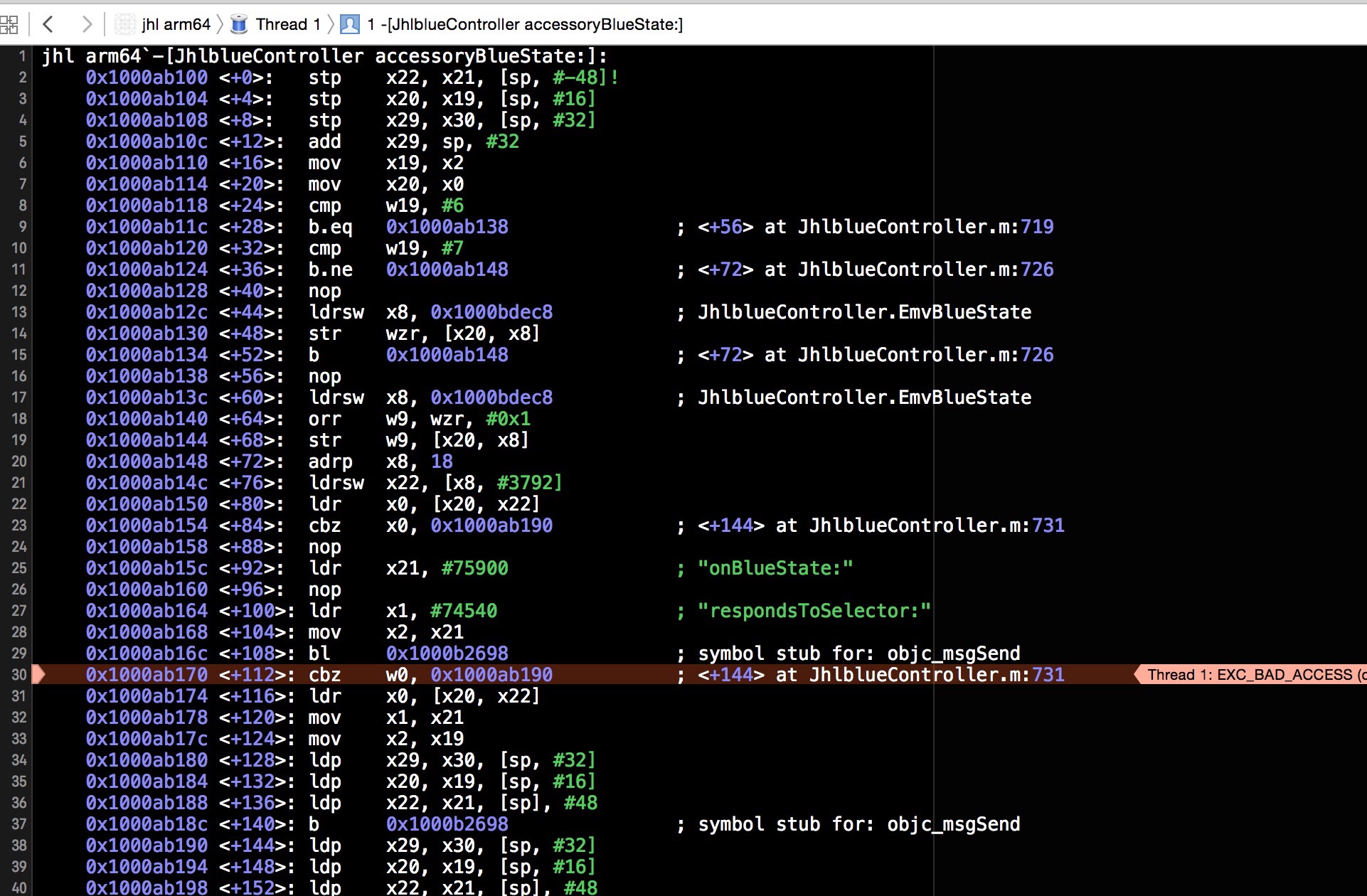Click the stack frame person icon
This screenshot has width=1367, height=896.
click(x=350, y=25)
